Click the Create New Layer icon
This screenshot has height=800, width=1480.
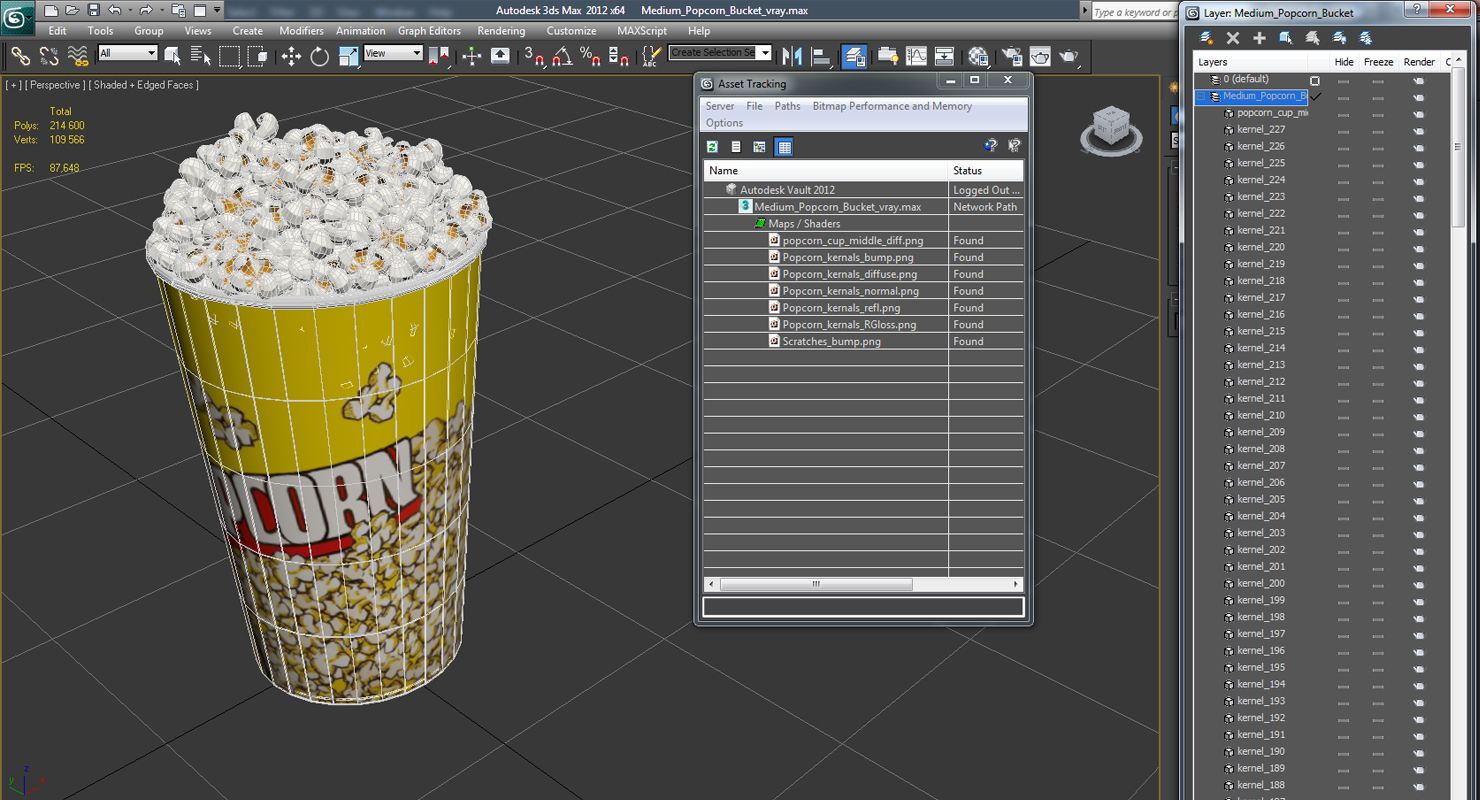click(x=1206, y=38)
